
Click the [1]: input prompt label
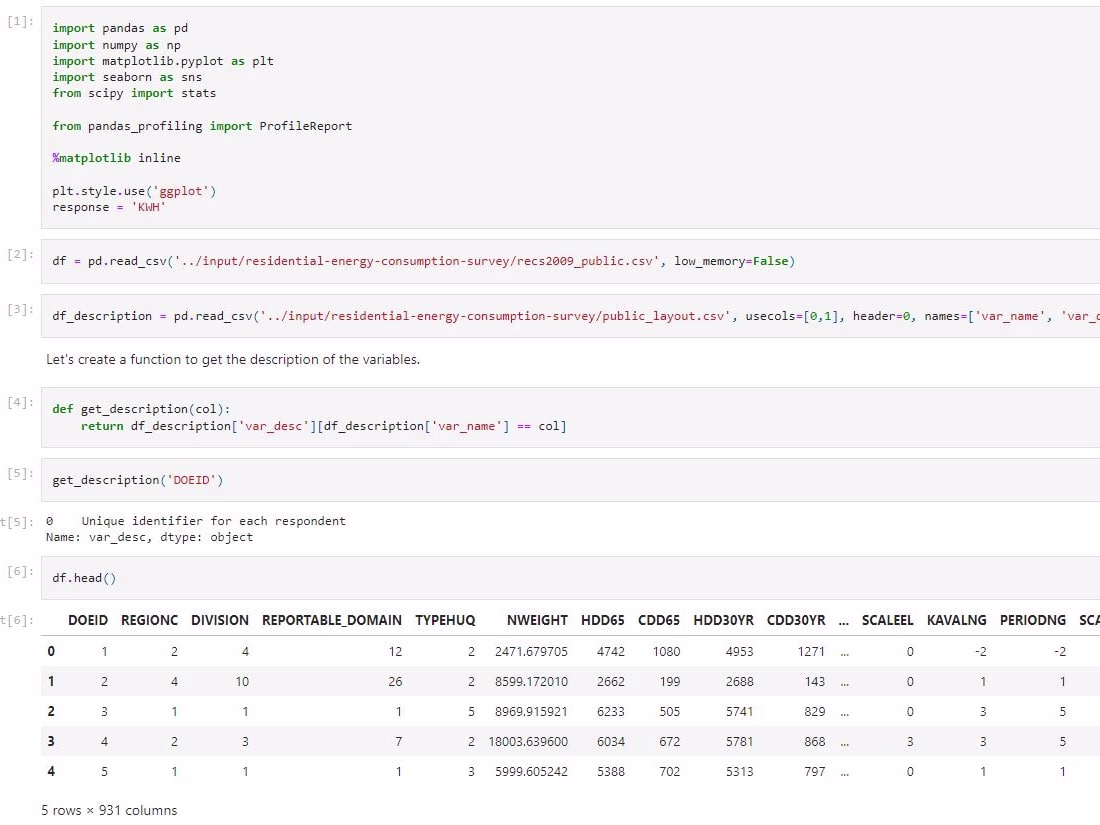click(x=20, y=21)
